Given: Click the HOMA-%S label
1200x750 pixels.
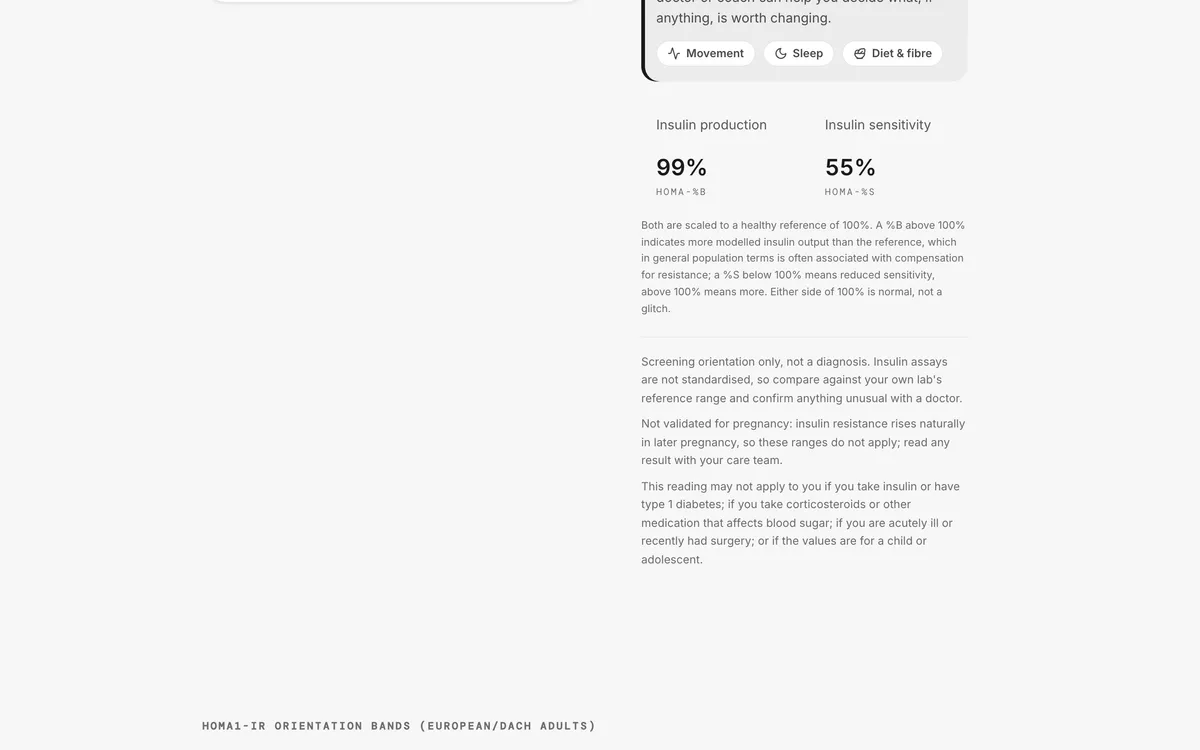Looking at the screenshot, I should (850, 192).
